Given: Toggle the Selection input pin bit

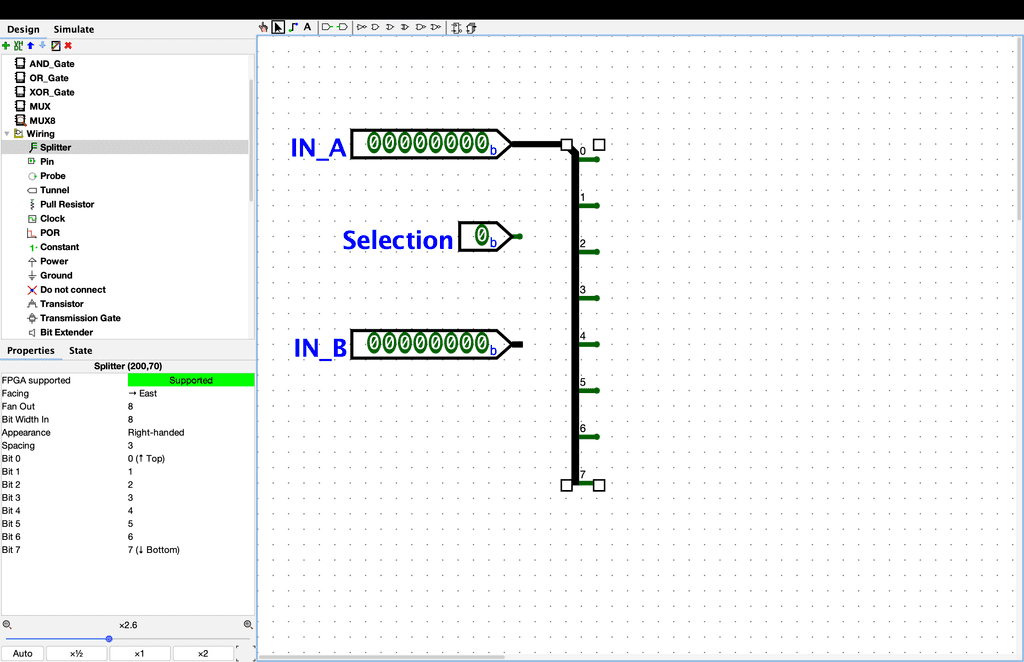Looking at the screenshot, I should [482, 236].
